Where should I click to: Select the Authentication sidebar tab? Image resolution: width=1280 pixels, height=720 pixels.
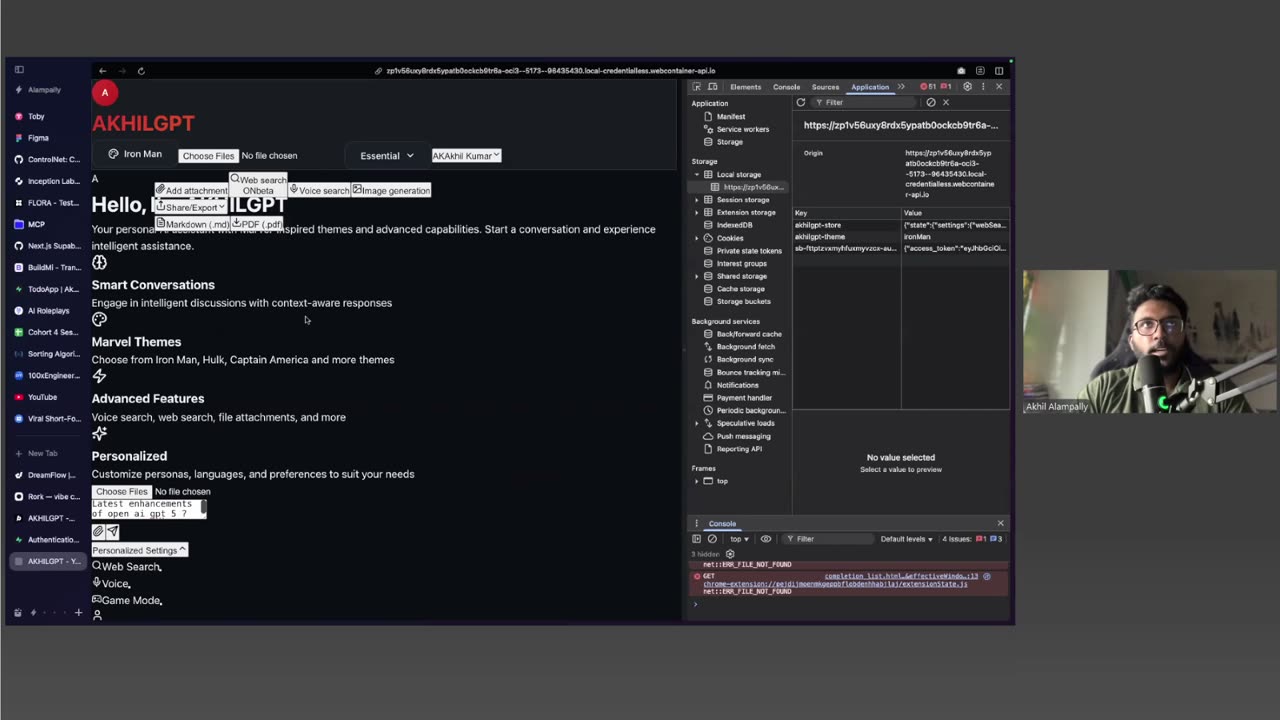click(x=47, y=540)
